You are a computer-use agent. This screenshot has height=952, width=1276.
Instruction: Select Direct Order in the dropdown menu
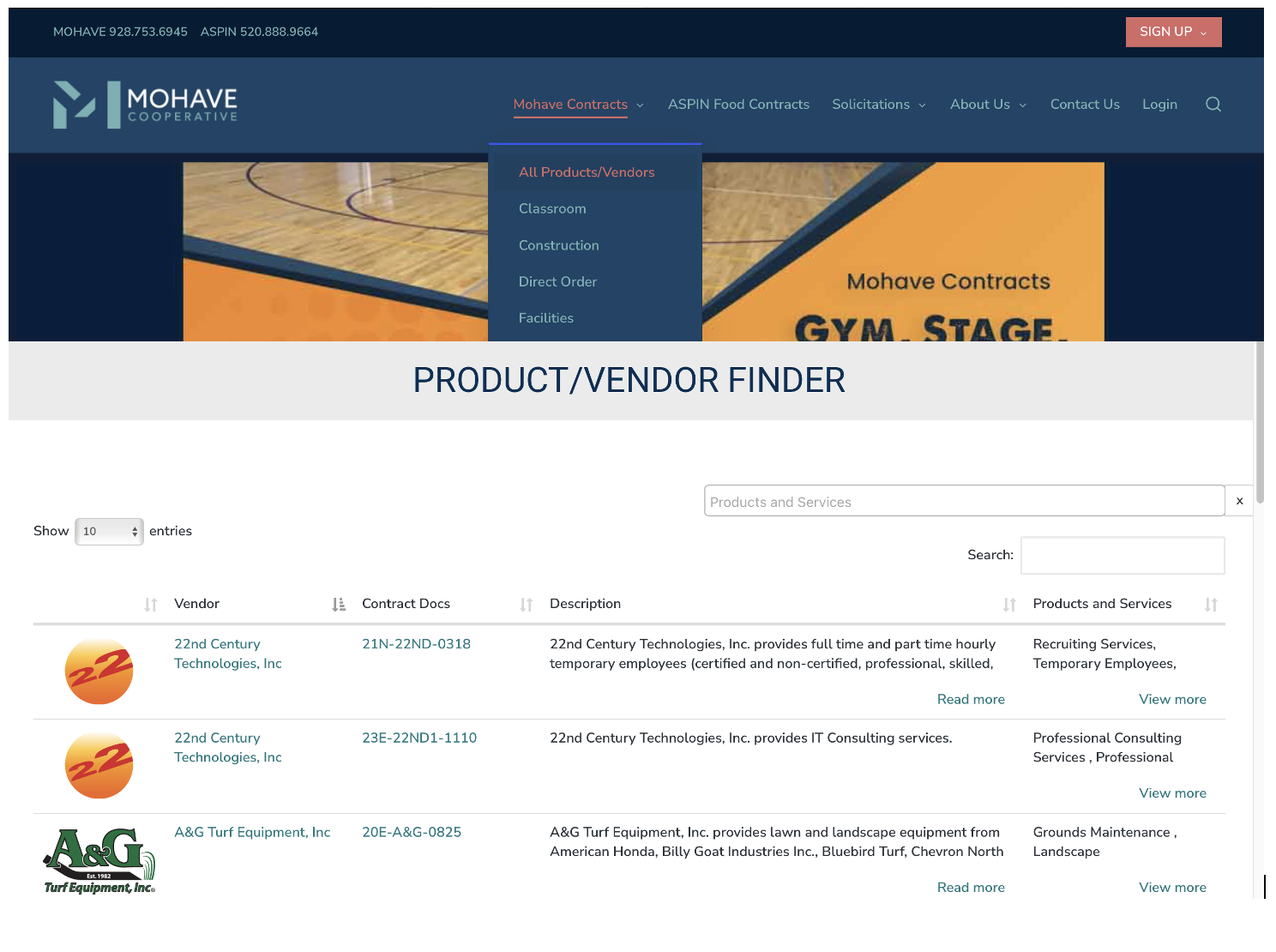click(x=557, y=282)
